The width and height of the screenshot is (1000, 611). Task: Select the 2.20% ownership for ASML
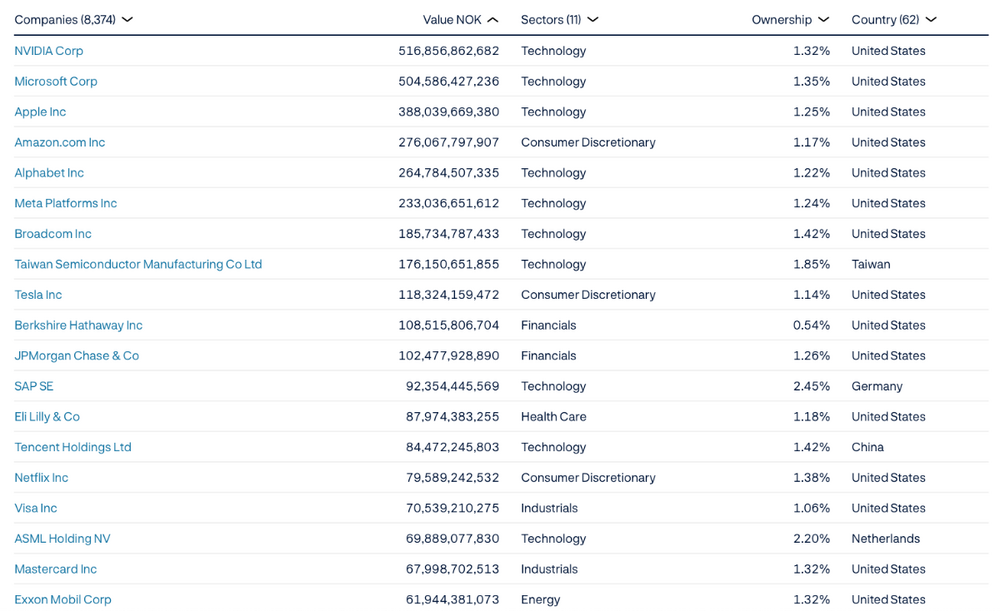[x=811, y=538]
